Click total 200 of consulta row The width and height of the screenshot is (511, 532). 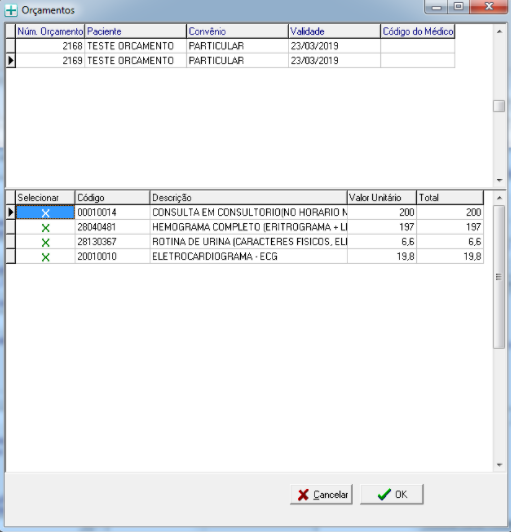pos(450,212)
